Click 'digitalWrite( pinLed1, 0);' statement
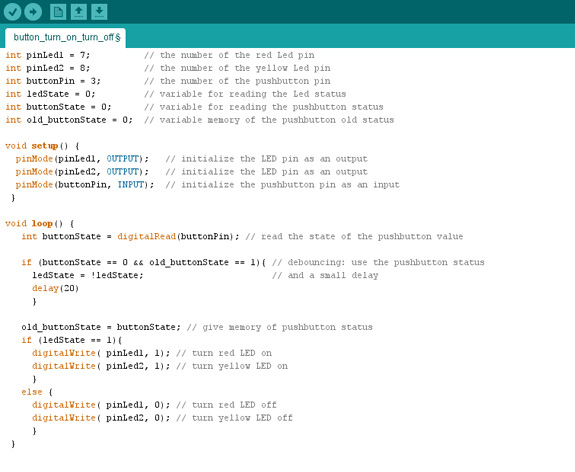Viewport: 575px width, 472px height. [101, 405]
